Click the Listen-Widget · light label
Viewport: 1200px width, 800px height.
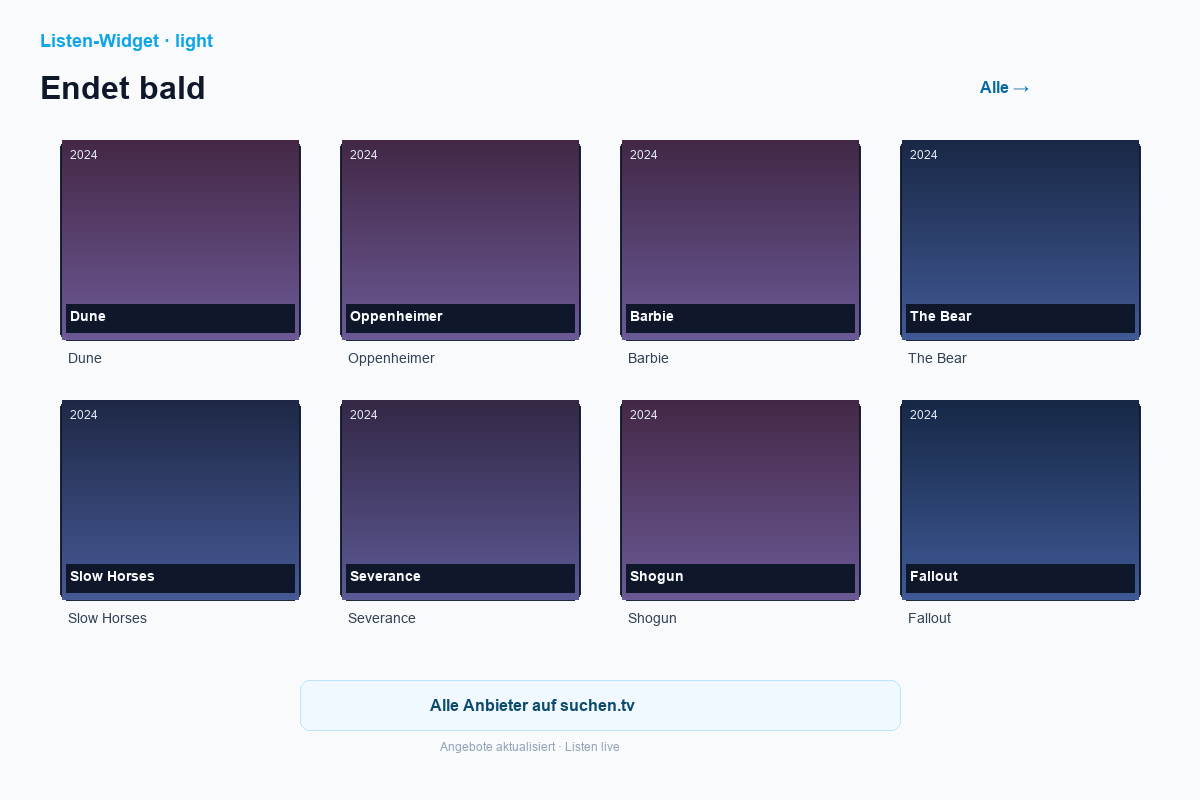click(x=126, y=41)
